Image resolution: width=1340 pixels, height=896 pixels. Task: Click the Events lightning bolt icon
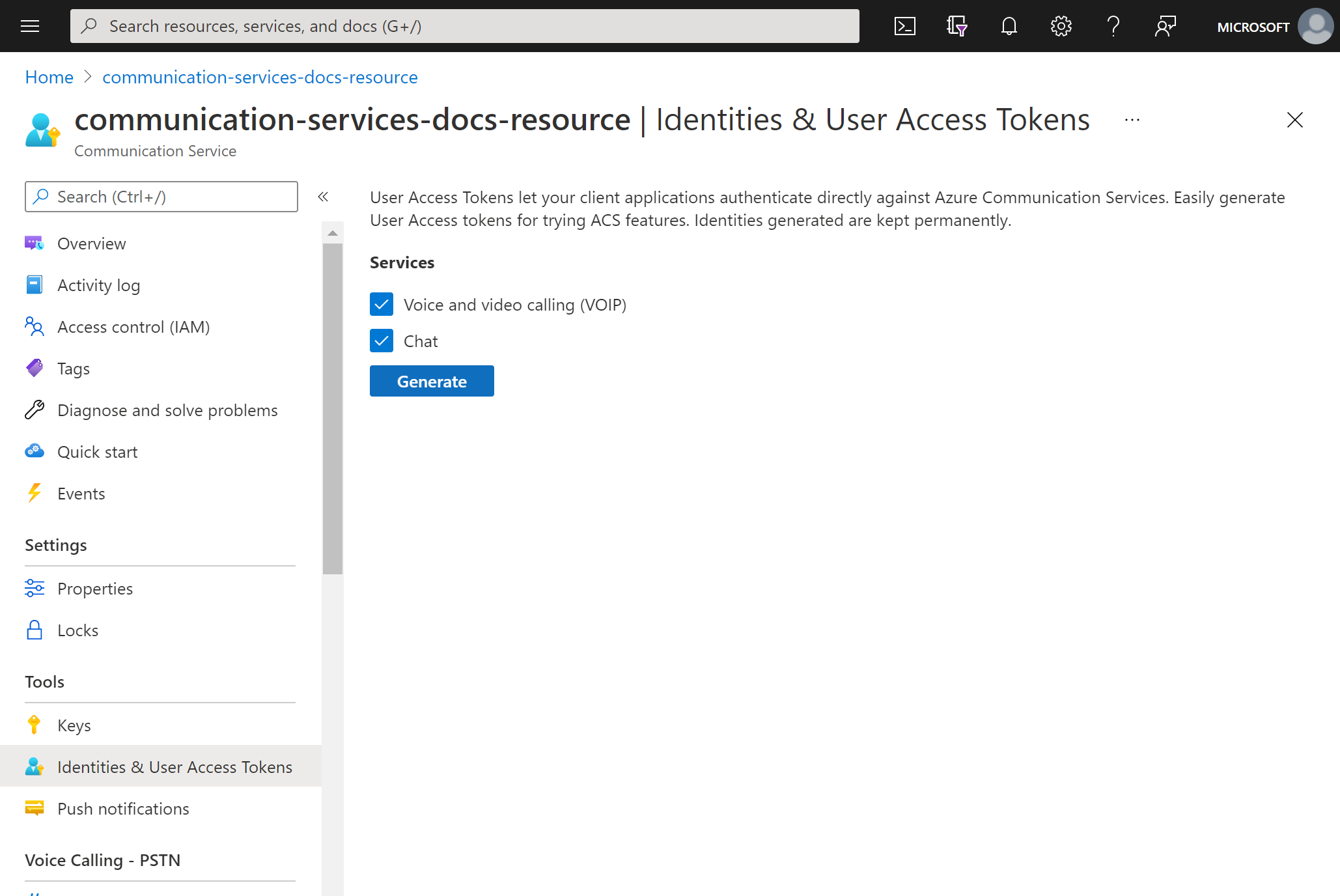[x=35, y=493]
